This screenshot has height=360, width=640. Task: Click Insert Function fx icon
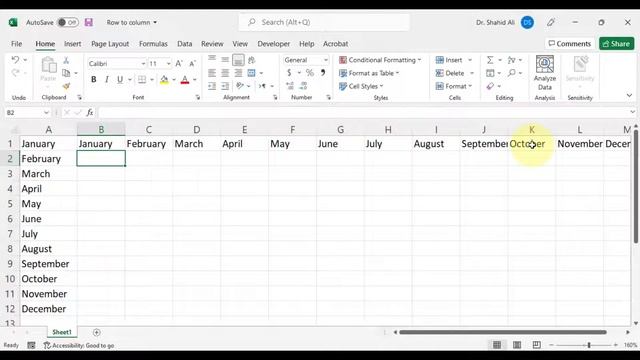click(90, 112)
